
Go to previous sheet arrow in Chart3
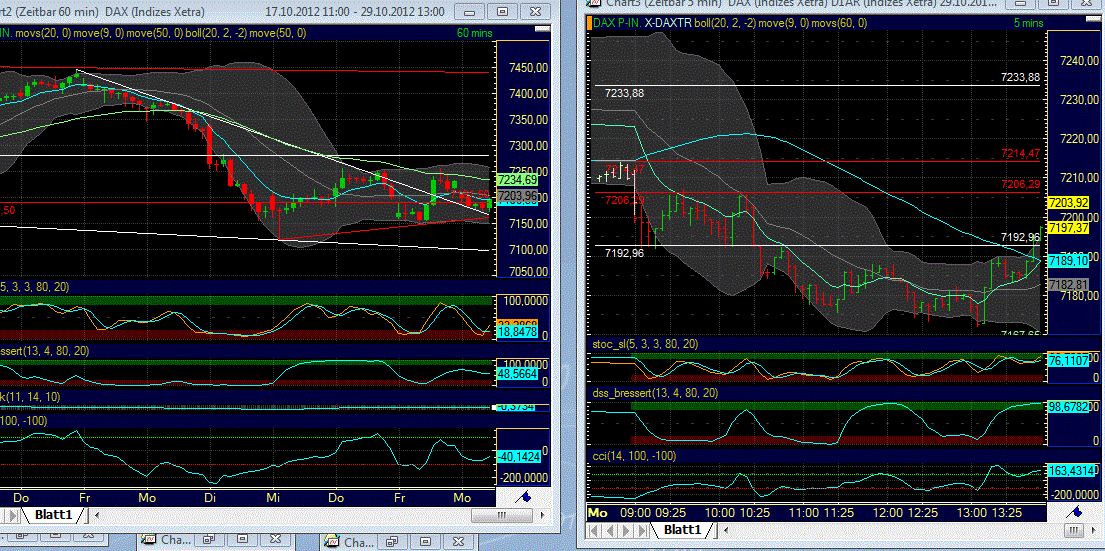[x=610, y=530]
